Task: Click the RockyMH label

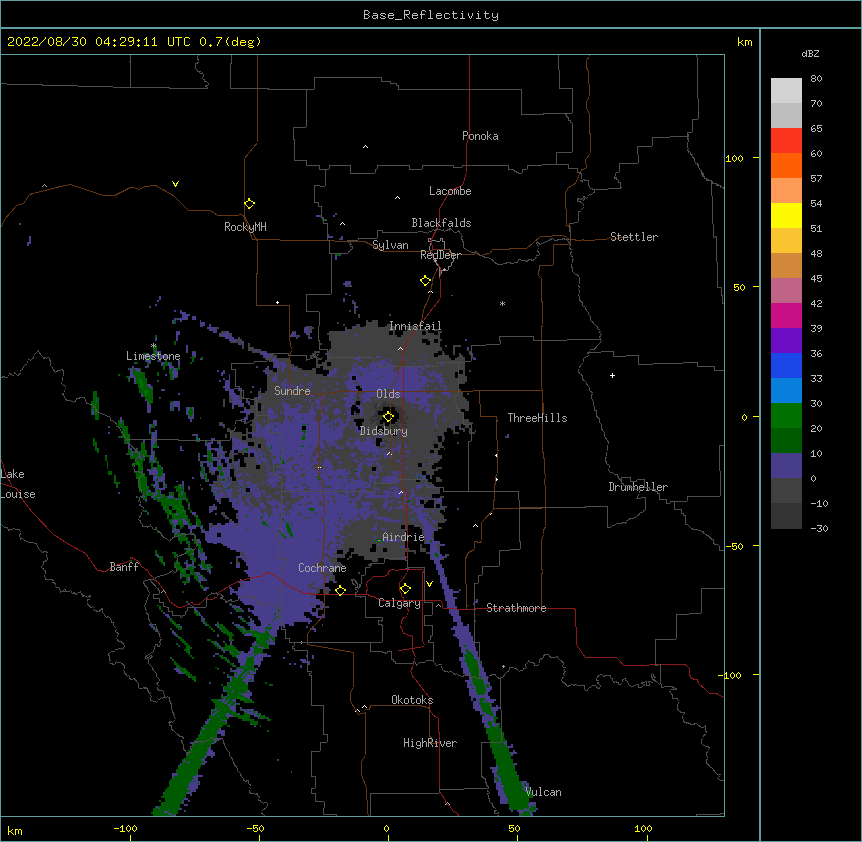Action: pos(245,227)
